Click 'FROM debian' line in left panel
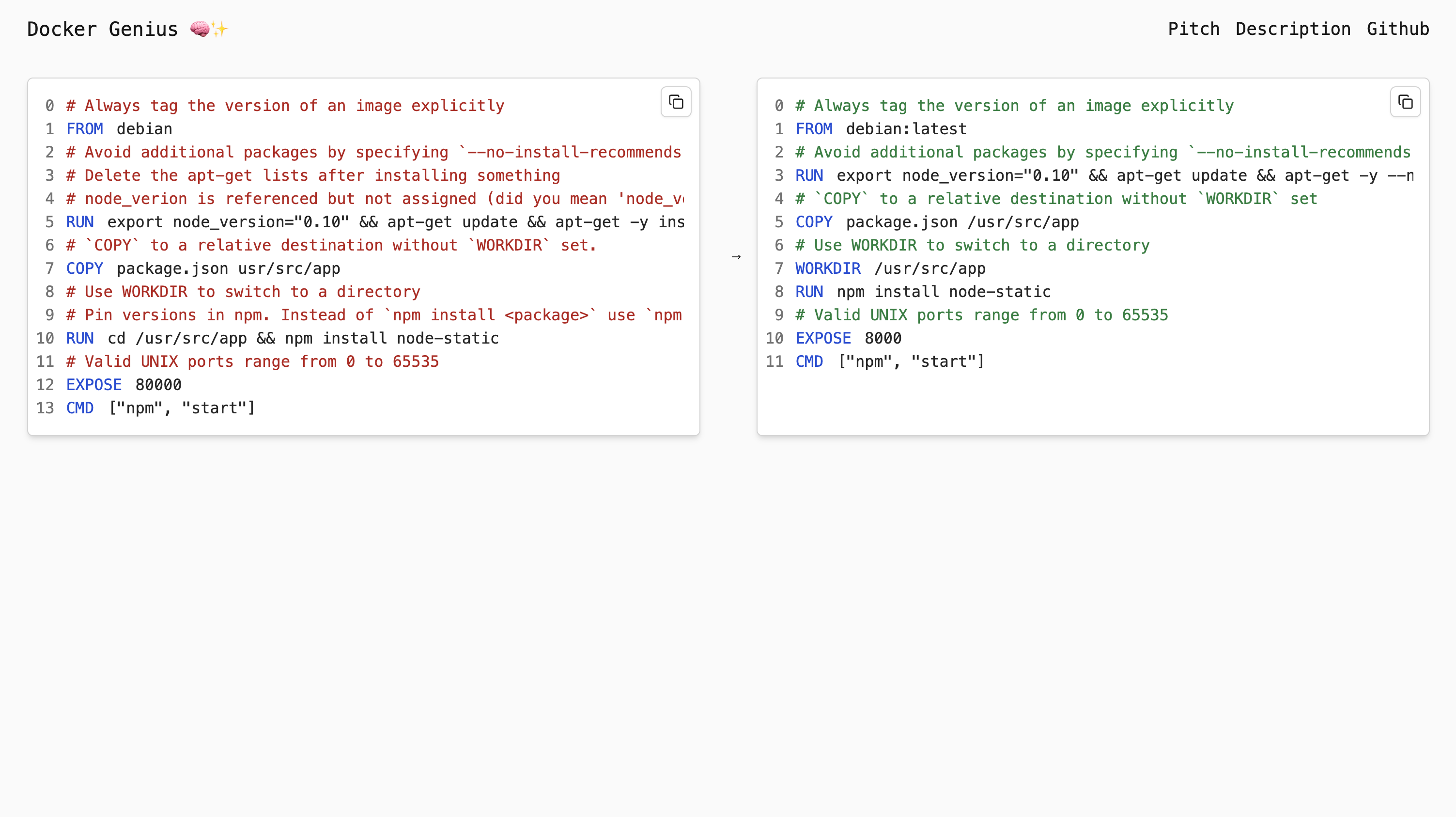 click(119, 129)
